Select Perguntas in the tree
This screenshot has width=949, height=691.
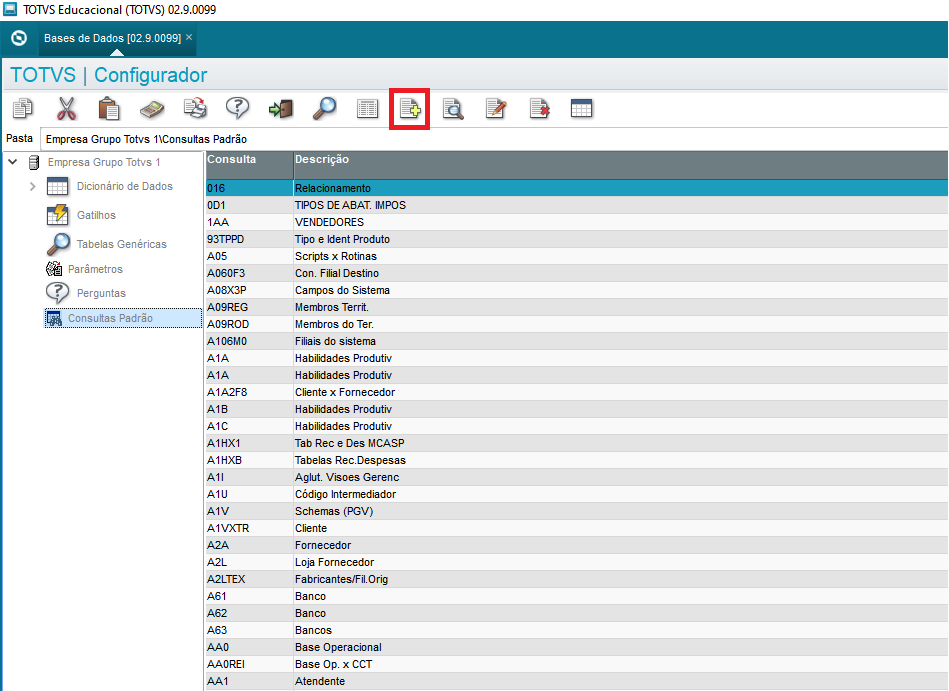pos(101,293)
